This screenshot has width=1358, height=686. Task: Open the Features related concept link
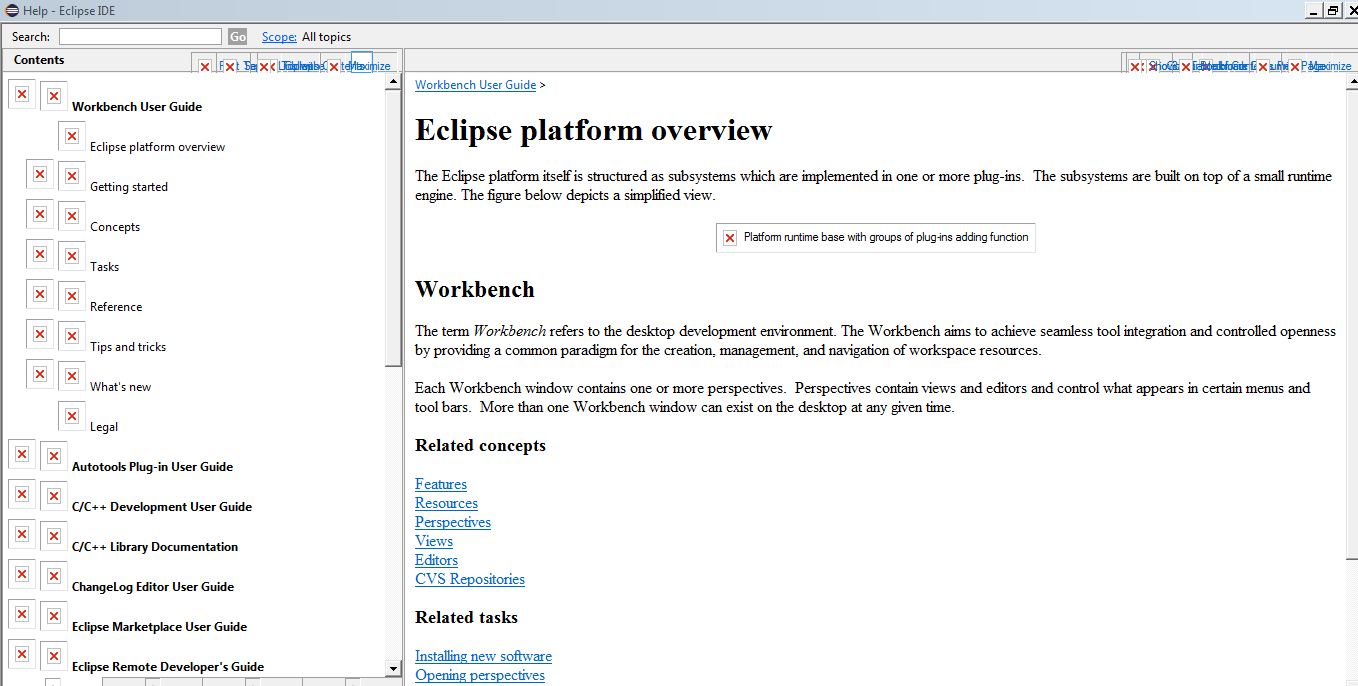(x=441, y=484)
